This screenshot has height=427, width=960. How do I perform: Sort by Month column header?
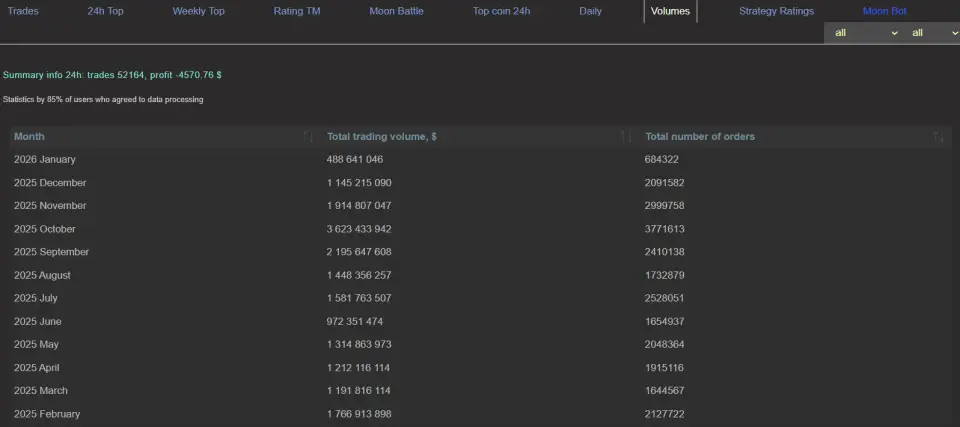tap(30, 137)
